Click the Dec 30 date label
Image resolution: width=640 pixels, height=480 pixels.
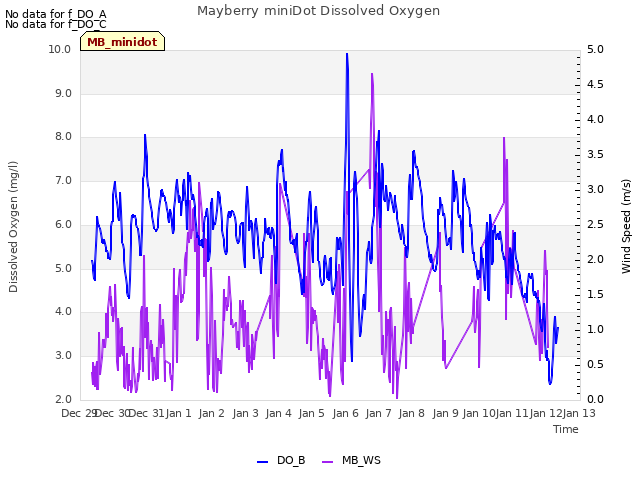(112, 413)
